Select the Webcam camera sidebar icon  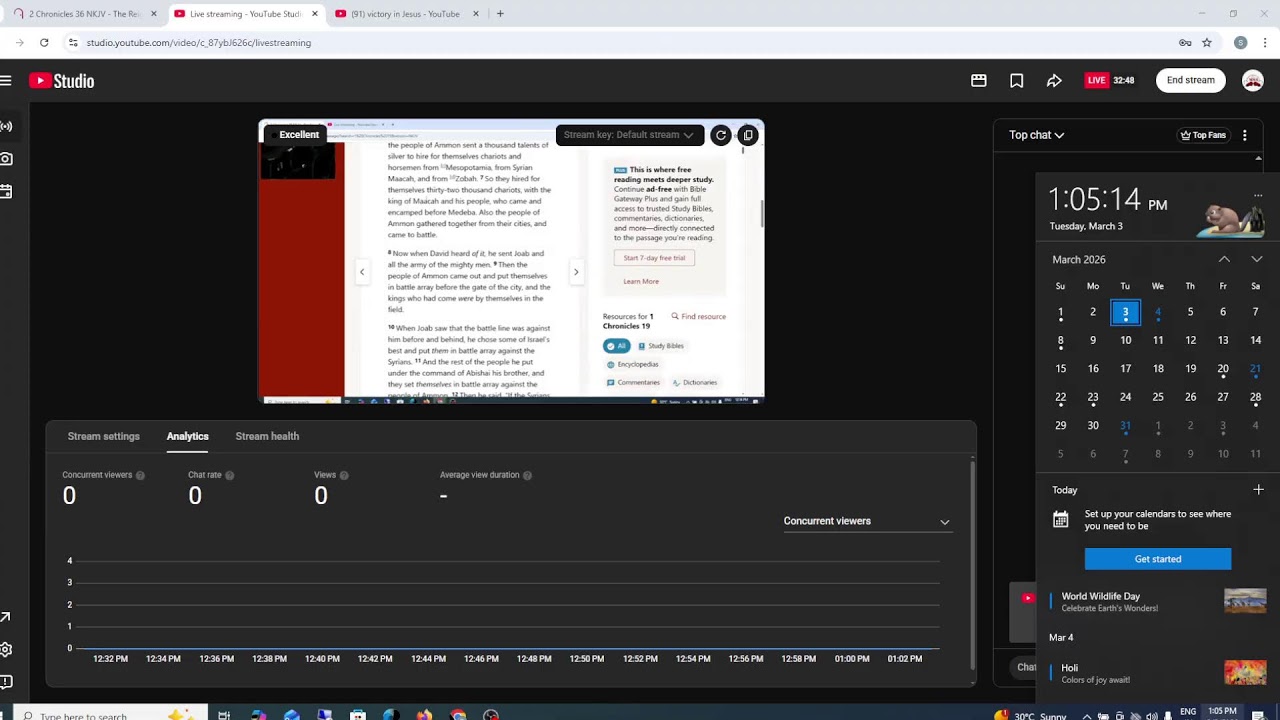click(x=6, y=158)
